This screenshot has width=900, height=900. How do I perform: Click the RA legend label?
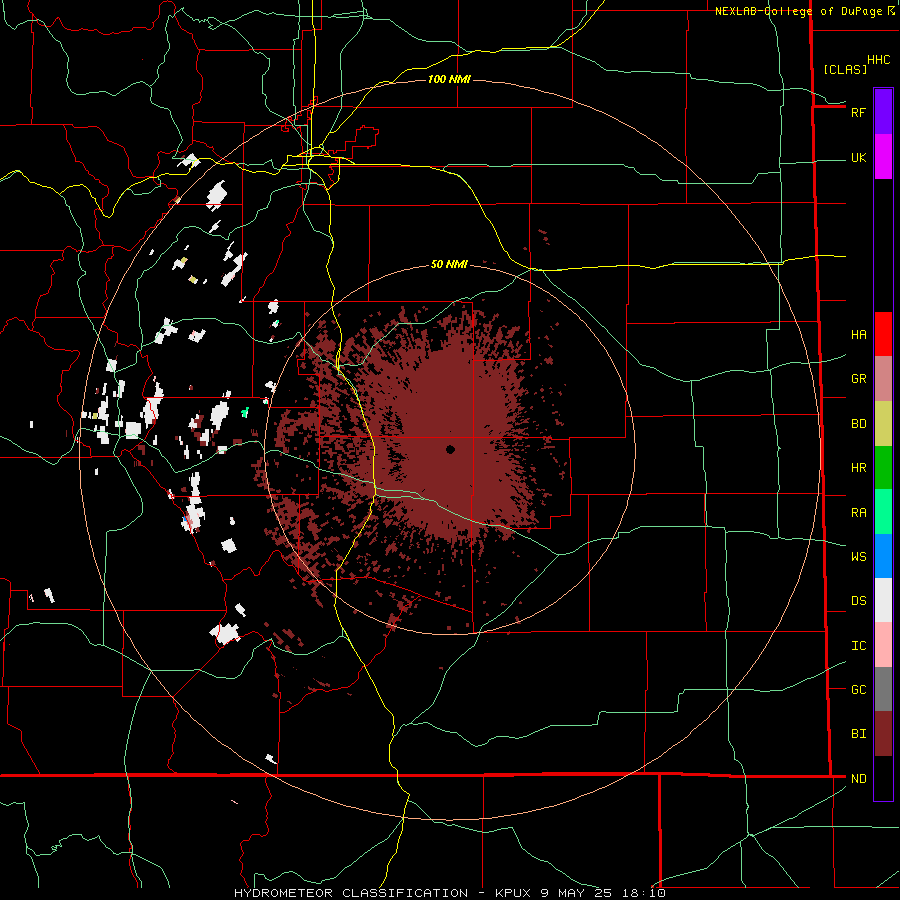pyautogui.click(x=858, y=513)
